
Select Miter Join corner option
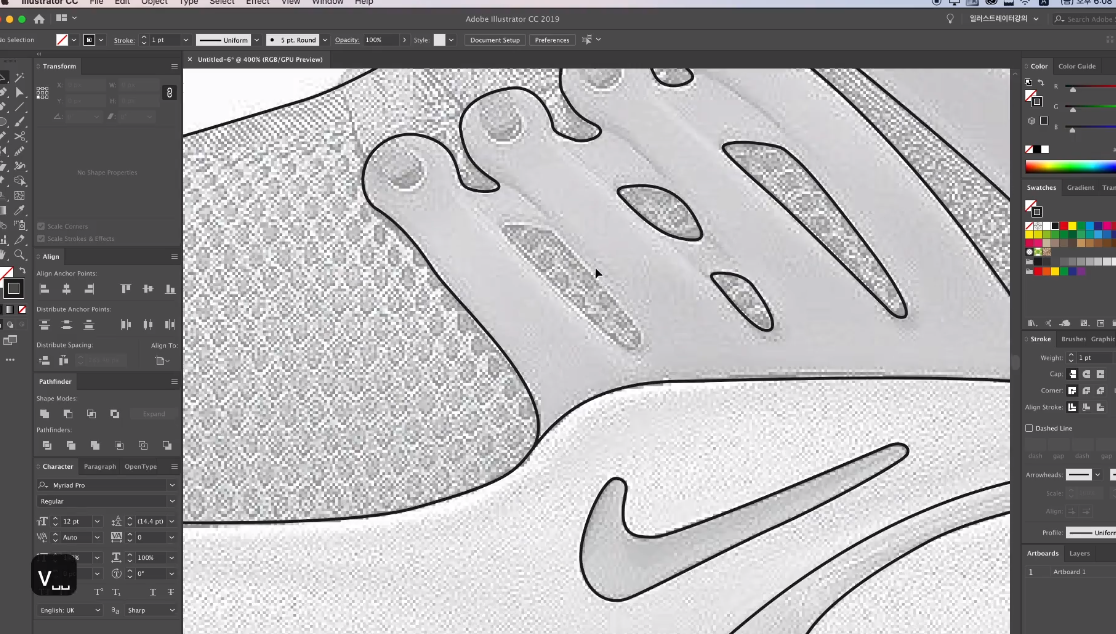pyautogui.click(x=1072, y=391)
